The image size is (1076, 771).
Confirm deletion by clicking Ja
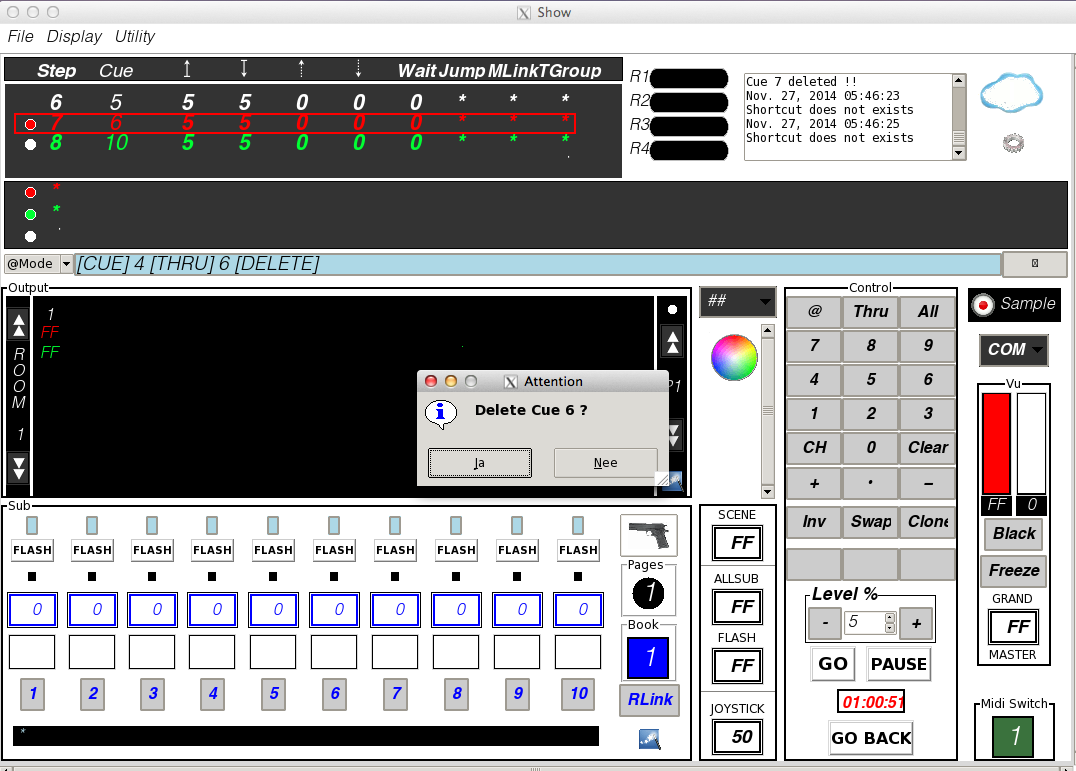(479, 463)
